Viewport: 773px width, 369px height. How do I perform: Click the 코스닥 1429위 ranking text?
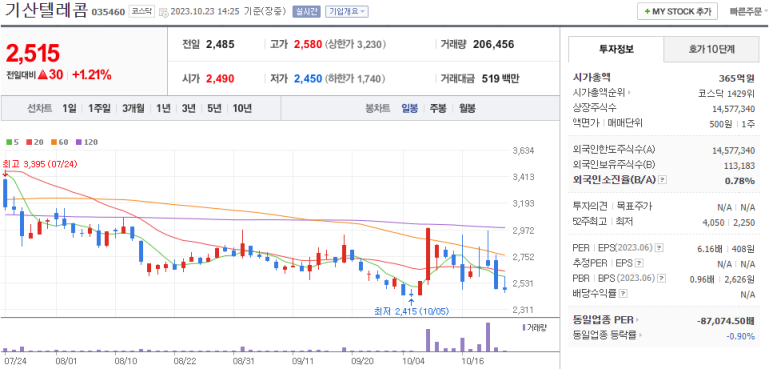point(727,93)
